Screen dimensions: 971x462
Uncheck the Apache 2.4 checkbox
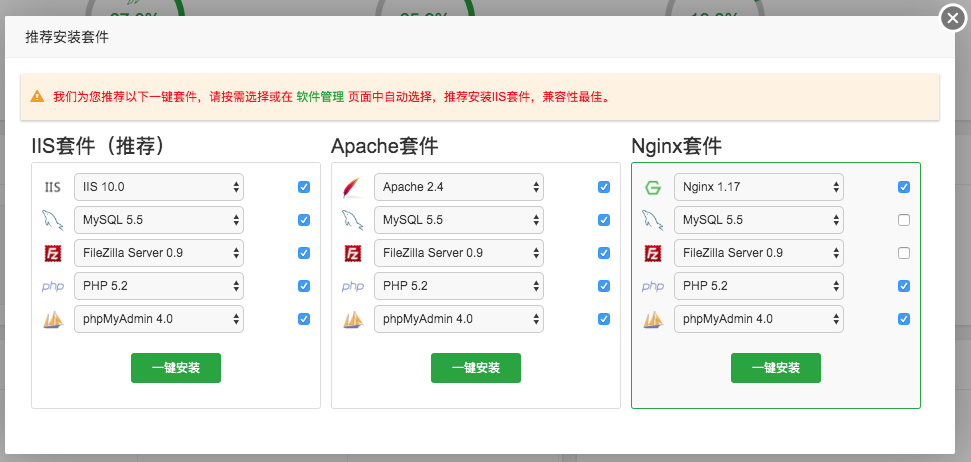point(604,187)
